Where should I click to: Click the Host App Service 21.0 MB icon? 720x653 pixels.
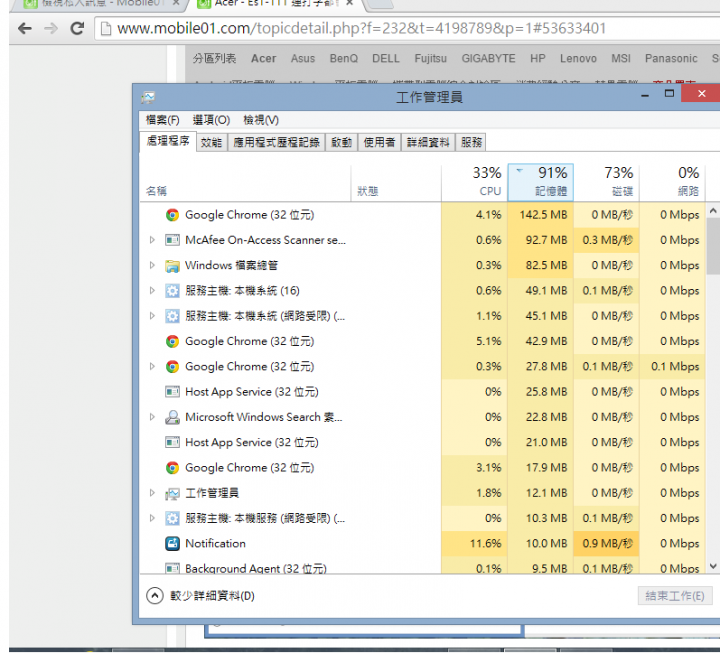(x=172, y=442)
